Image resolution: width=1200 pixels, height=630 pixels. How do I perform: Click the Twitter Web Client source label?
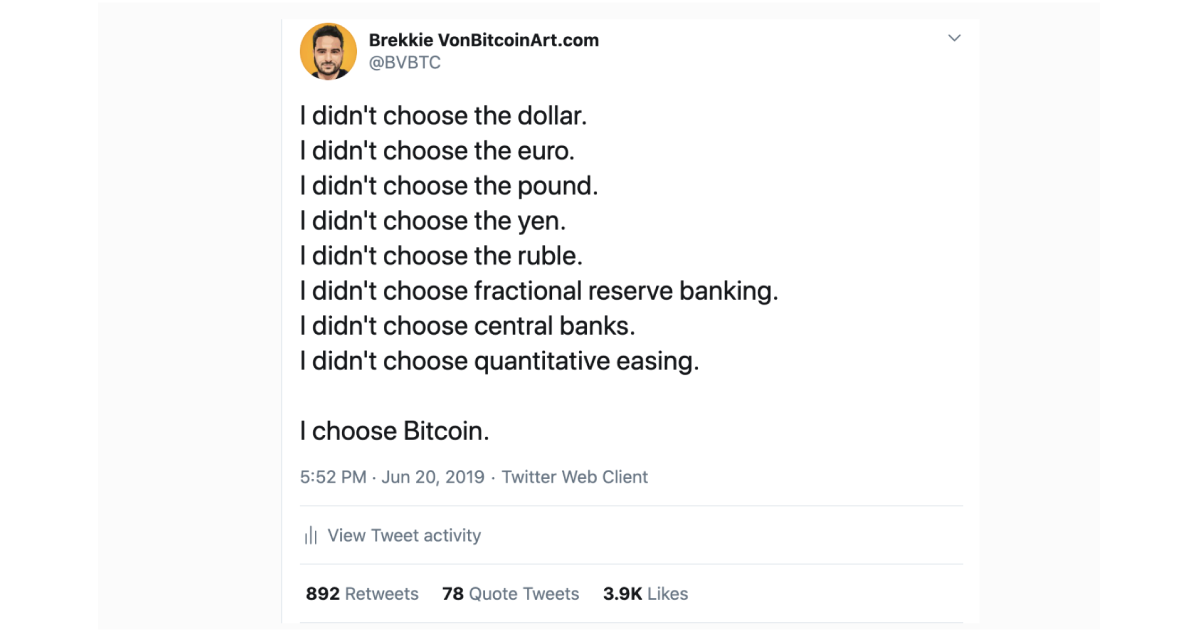(575, 477)
